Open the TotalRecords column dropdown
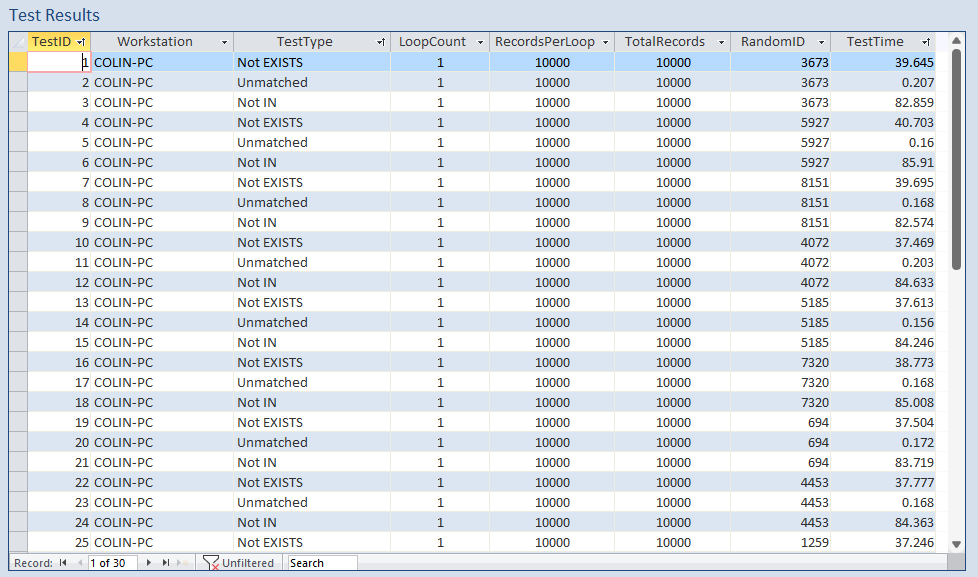Viewport: 978px width, 577px height. click(x=721, y=42)
